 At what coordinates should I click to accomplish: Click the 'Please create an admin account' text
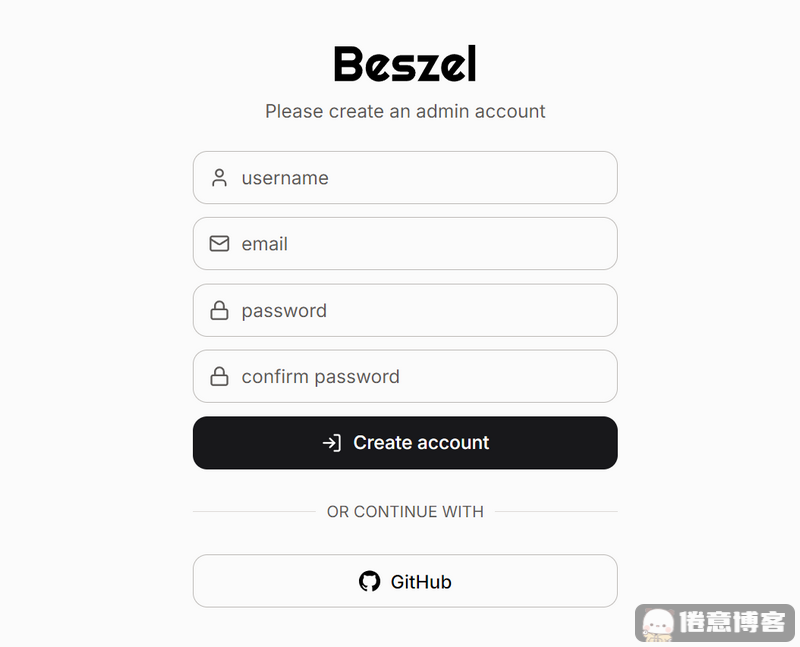(x=405, y=111)
